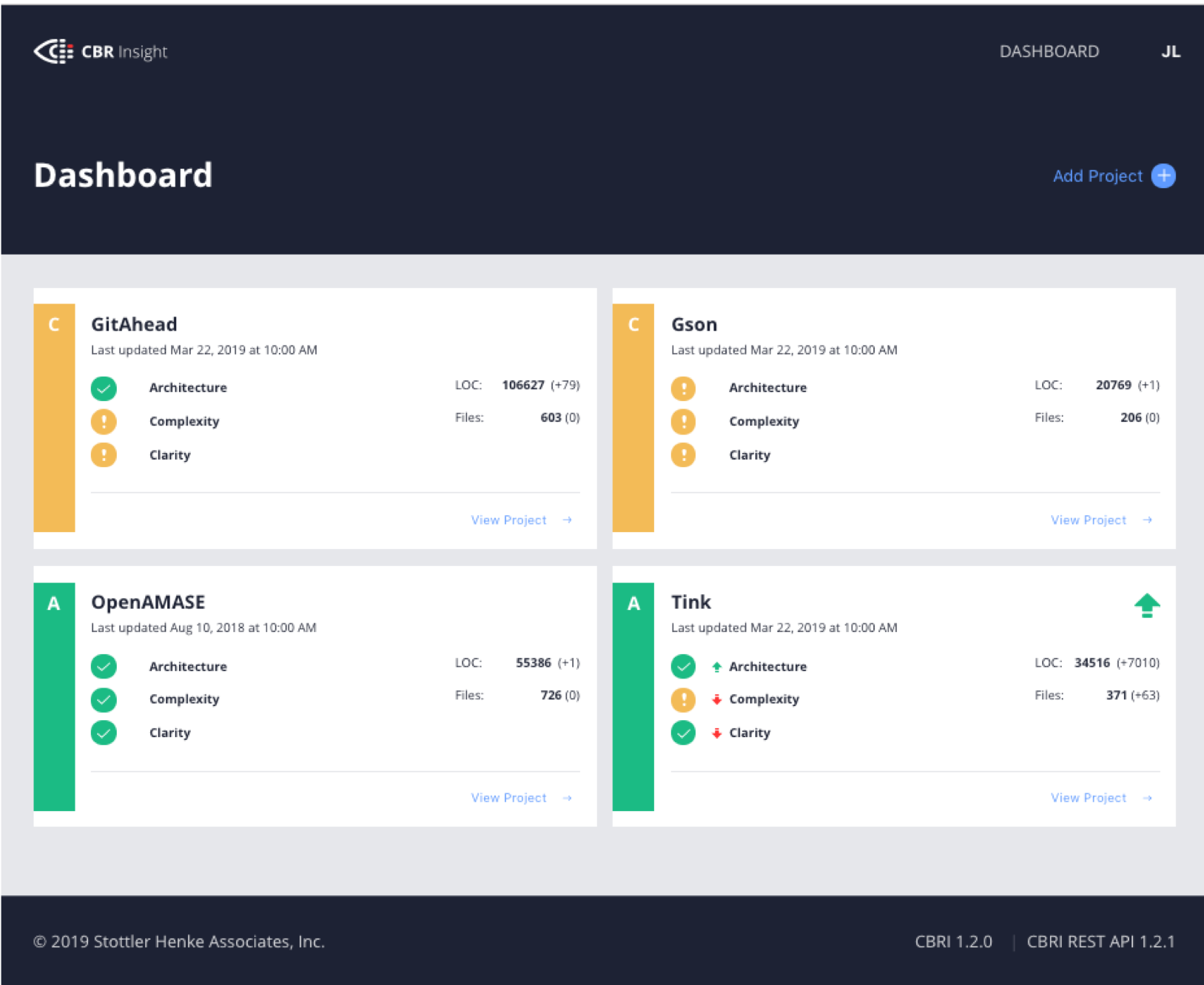Open the JL user profile menu
This screenshot has width=1204, height=985.
pos(1171,51)
